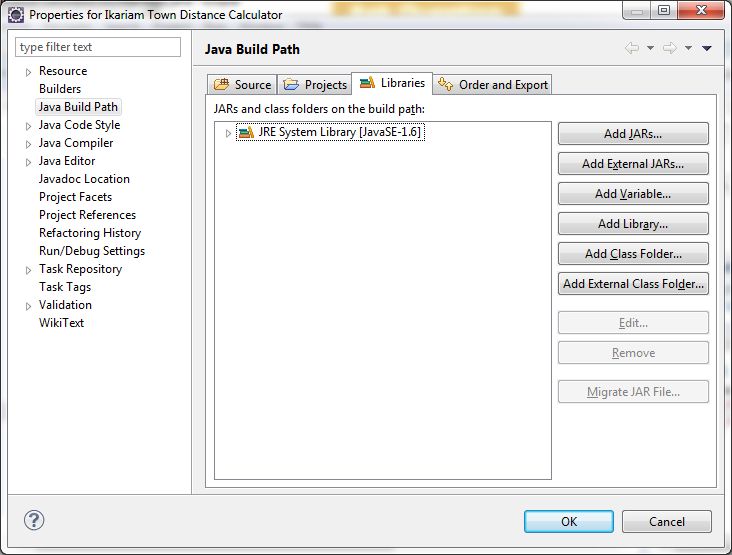732x555 pixels.
Task: Switch to the Source tab
Action: pos(242,84)
